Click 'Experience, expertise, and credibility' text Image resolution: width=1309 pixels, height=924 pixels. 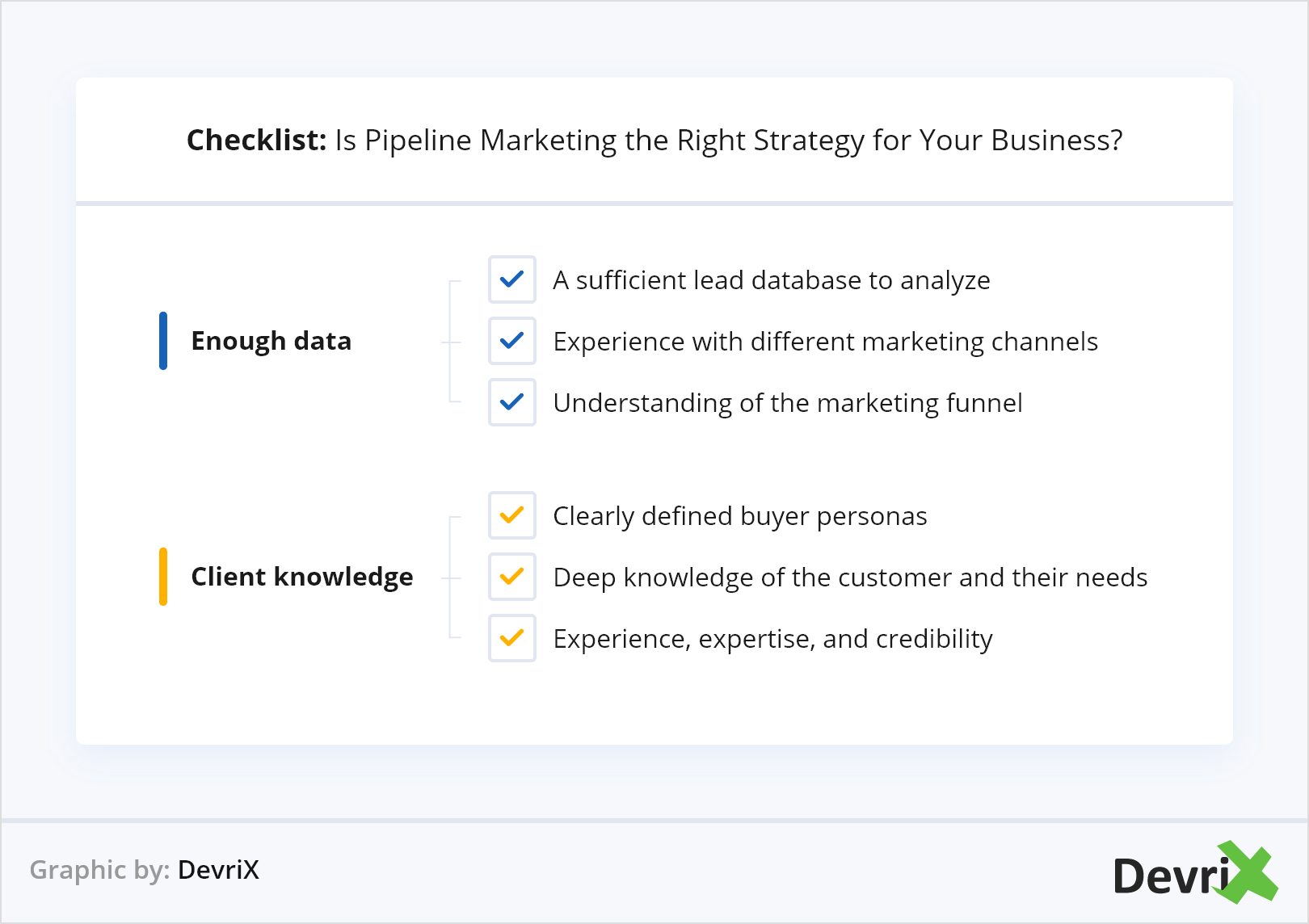point(772,639)
